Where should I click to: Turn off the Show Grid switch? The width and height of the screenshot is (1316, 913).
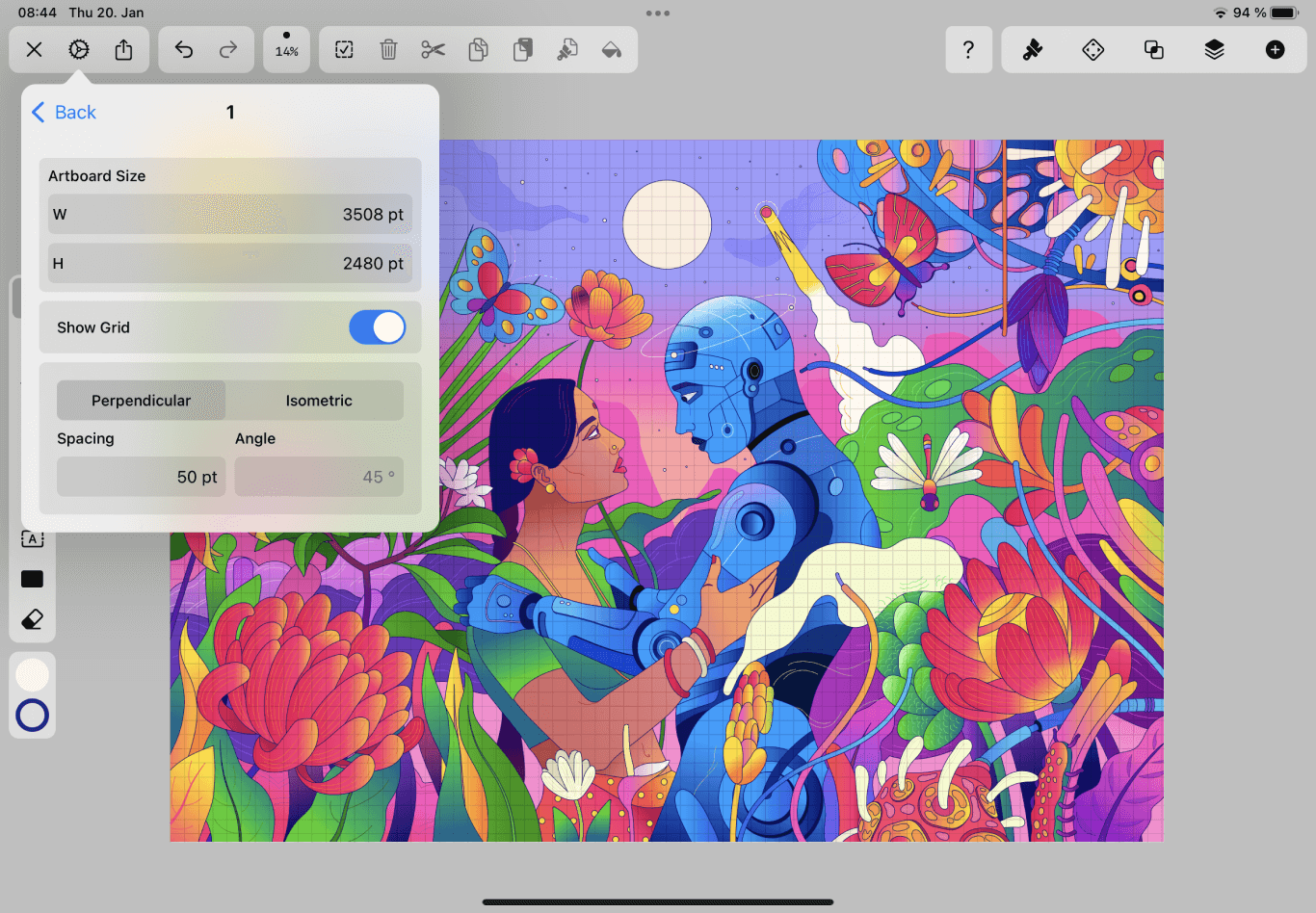[378, 327]
